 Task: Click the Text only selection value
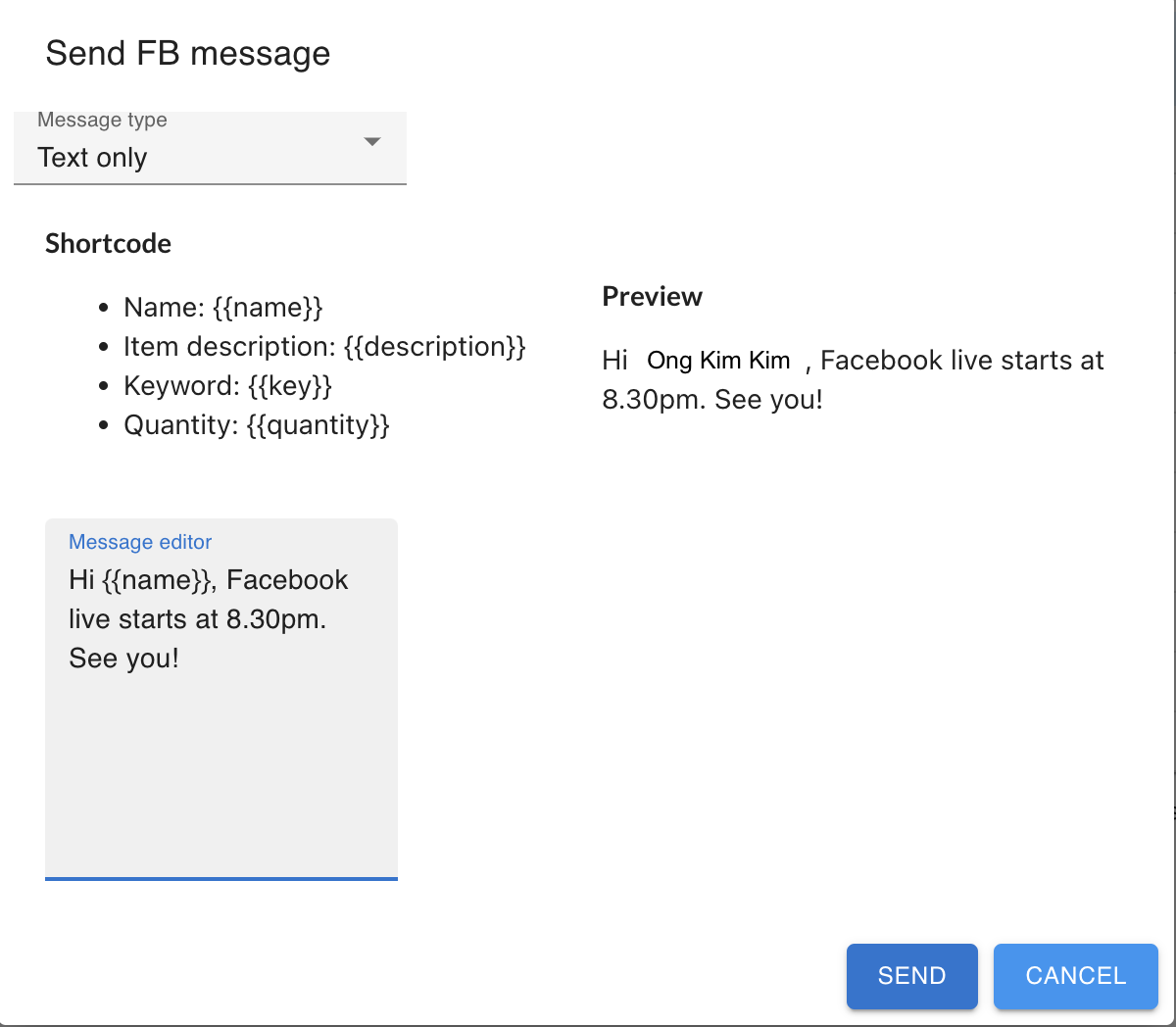pyautogui.click(x=93, y=158)
